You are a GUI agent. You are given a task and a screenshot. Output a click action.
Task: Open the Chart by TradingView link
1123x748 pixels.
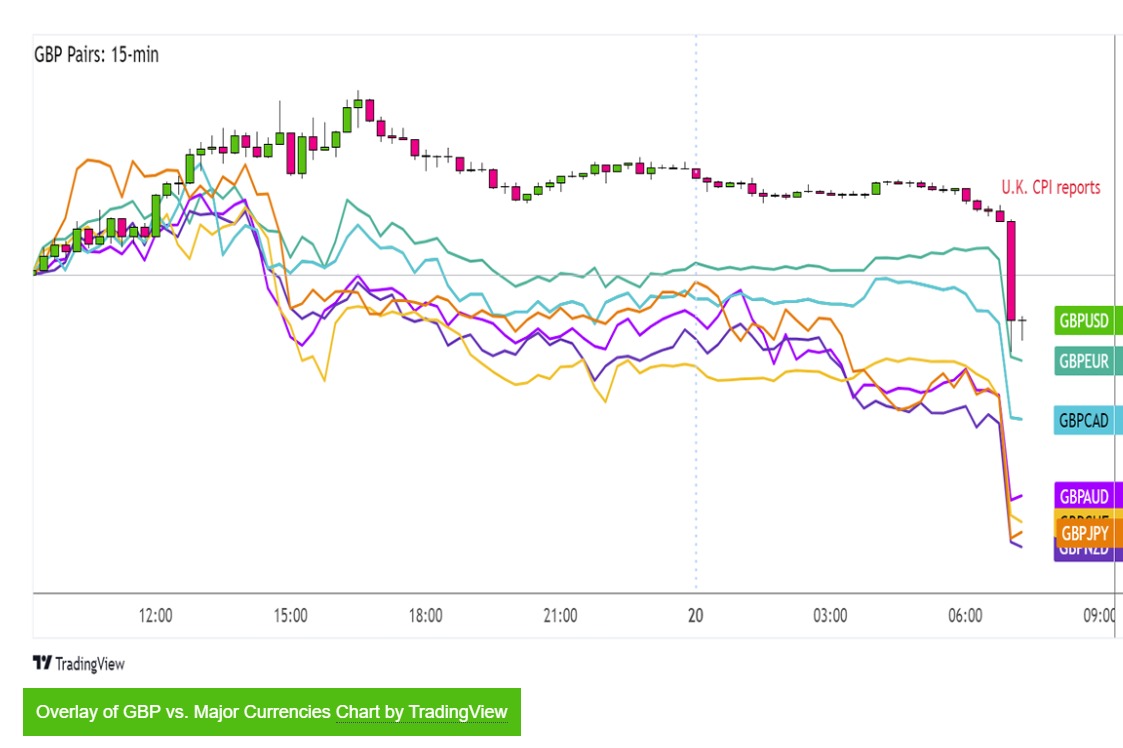[x=421, y=712]
